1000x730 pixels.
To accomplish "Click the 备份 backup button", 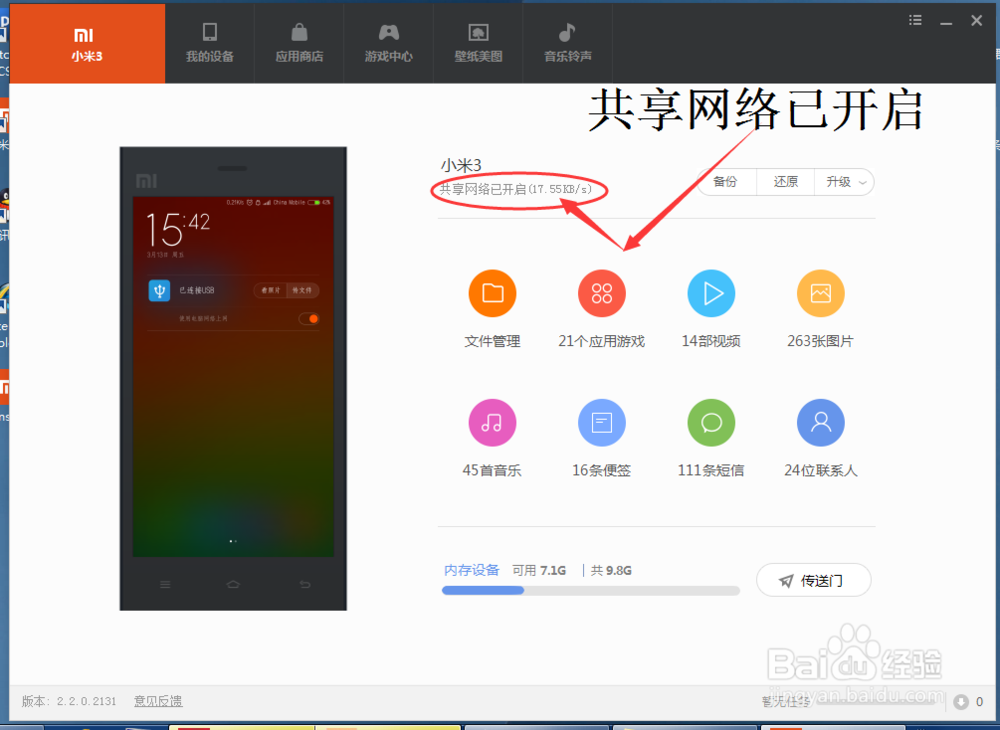I will [x=725, y=182].
